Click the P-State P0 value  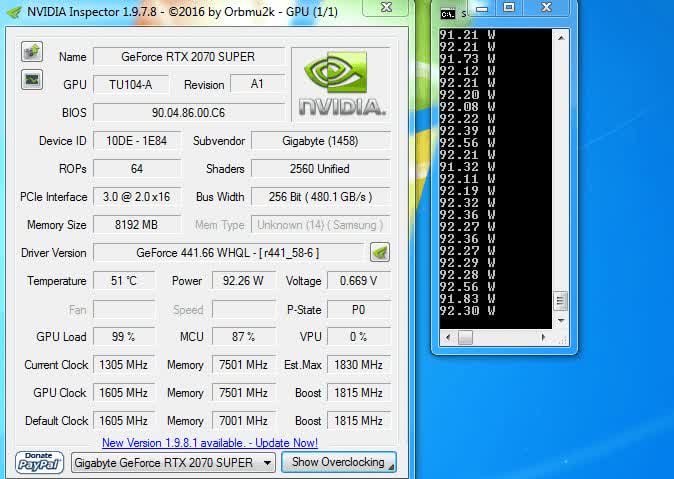[359, 310]
